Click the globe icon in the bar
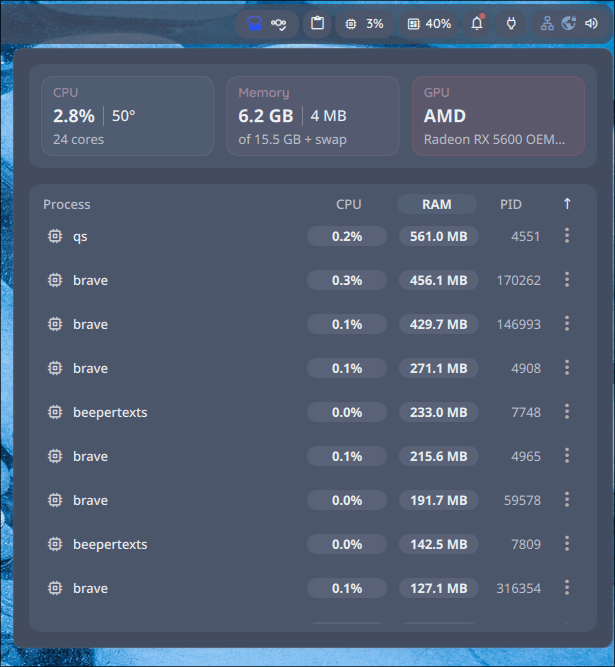 569,23
